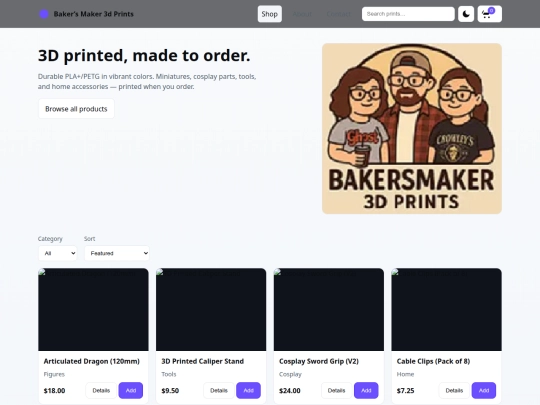
Task: Add Cable Clips (Pack of 8) to cart
Action: [484, 391]
